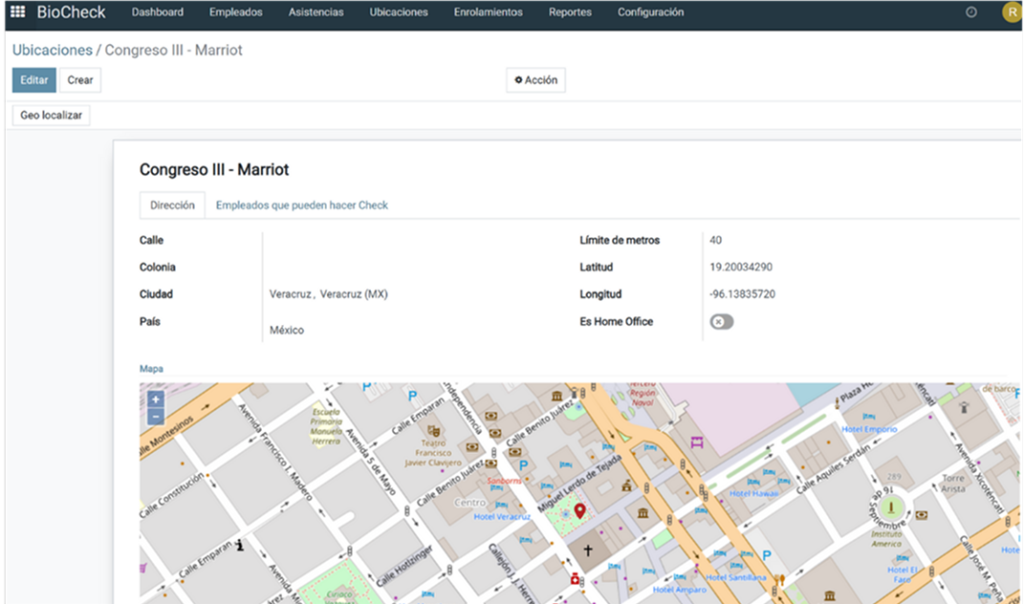
Task: Open the Reportes menu
Action: pos(570,13)
